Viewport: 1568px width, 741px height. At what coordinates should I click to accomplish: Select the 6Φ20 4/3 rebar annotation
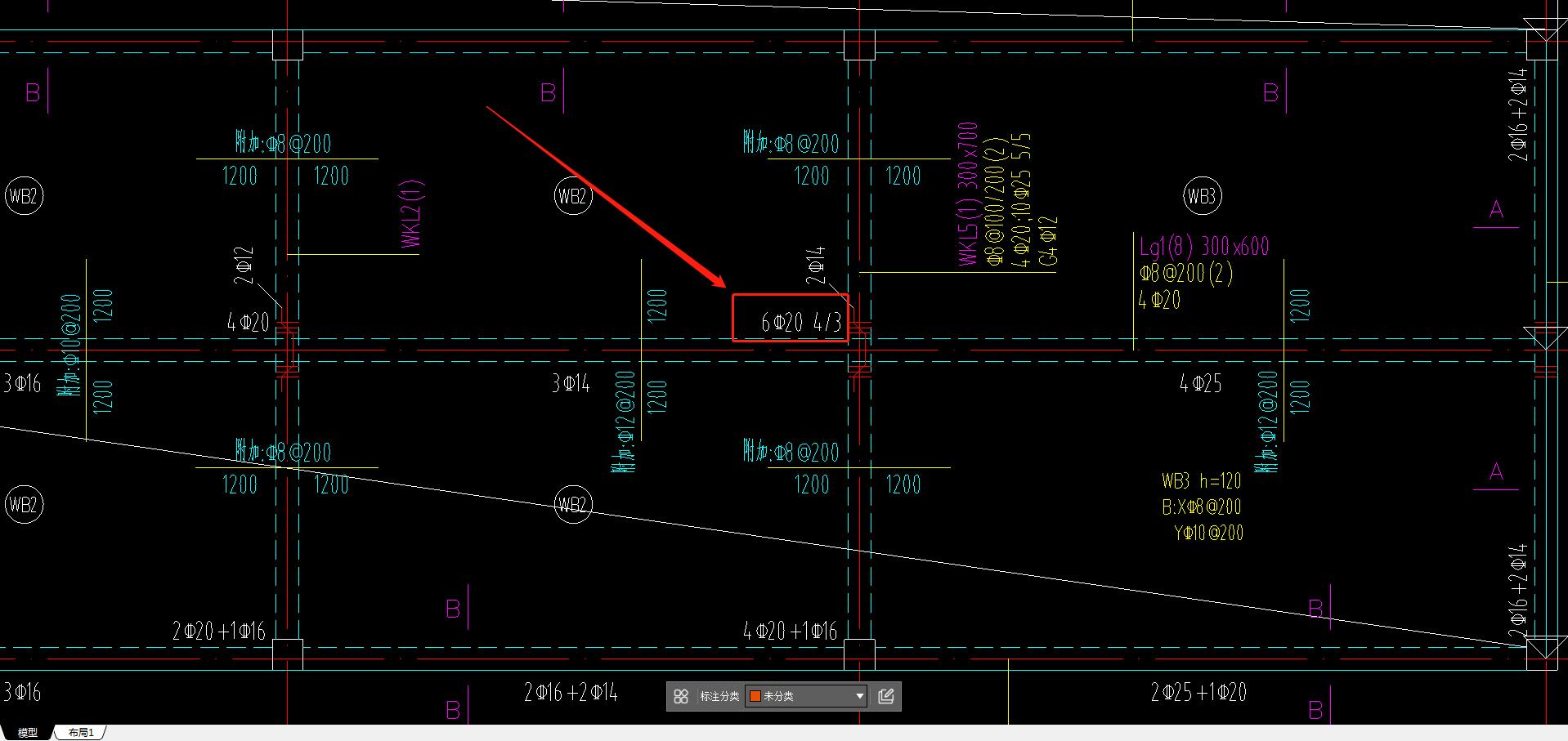pos(801,323)
